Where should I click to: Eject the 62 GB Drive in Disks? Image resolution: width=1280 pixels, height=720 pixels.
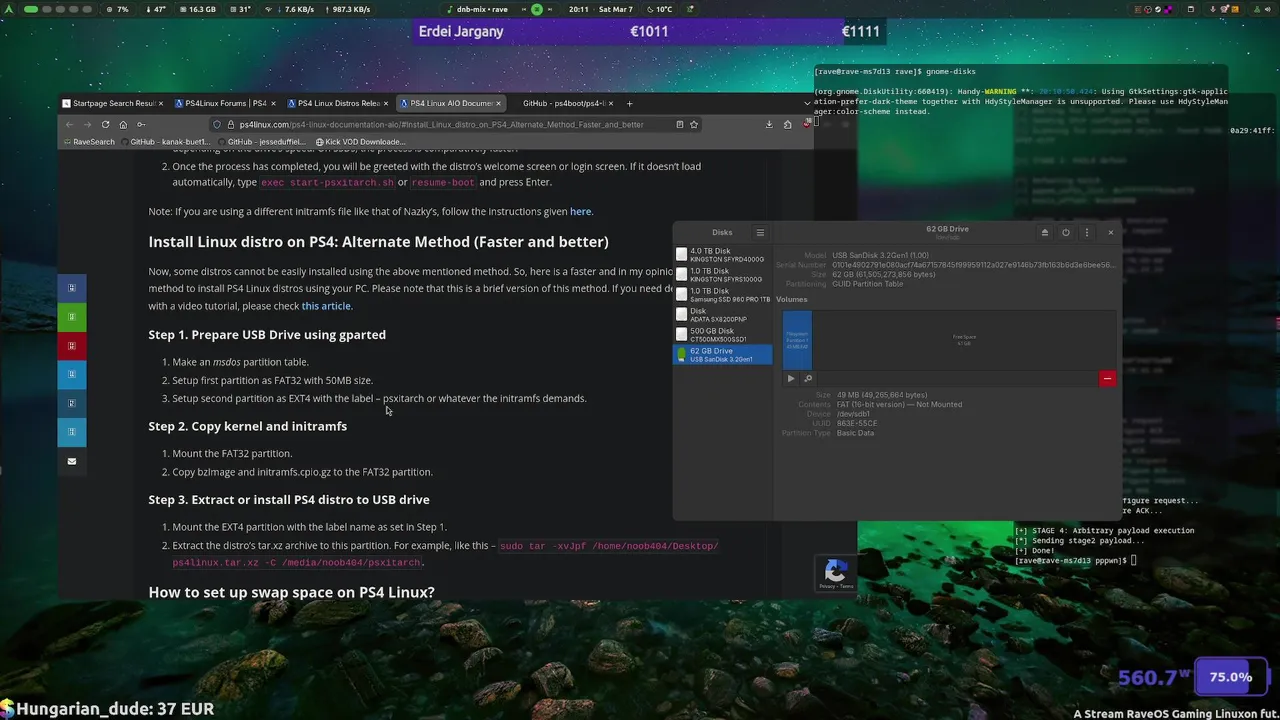click(x=1045, y=232)
